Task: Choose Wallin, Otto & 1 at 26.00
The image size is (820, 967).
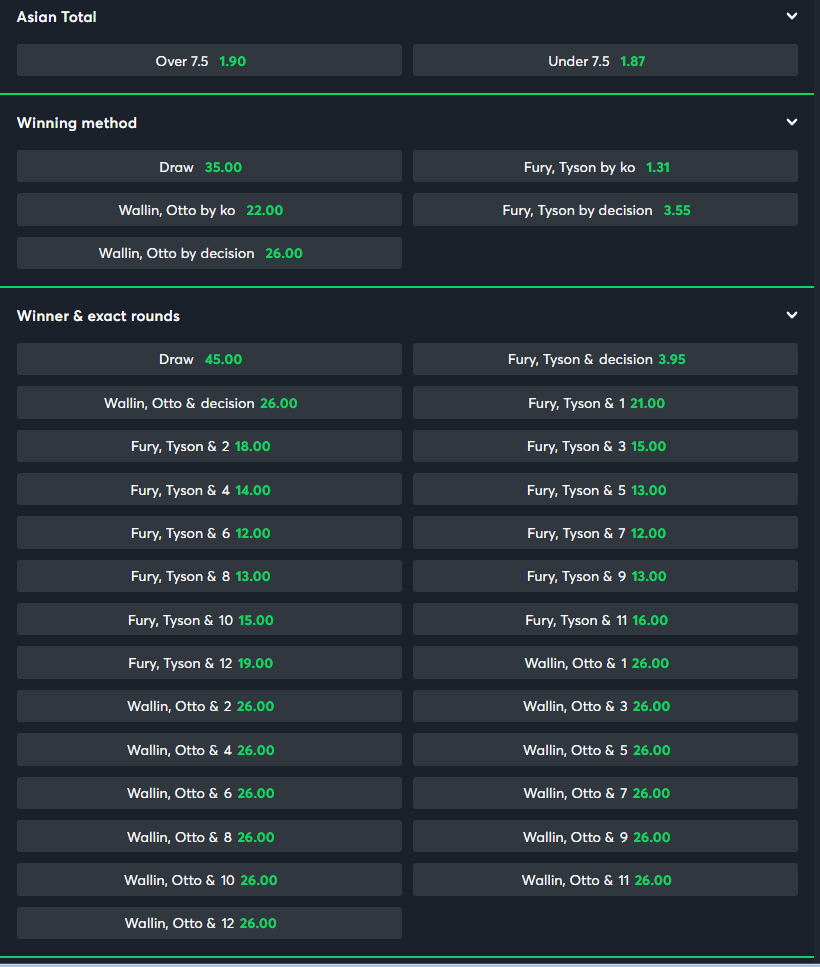Action: [605, 663]
